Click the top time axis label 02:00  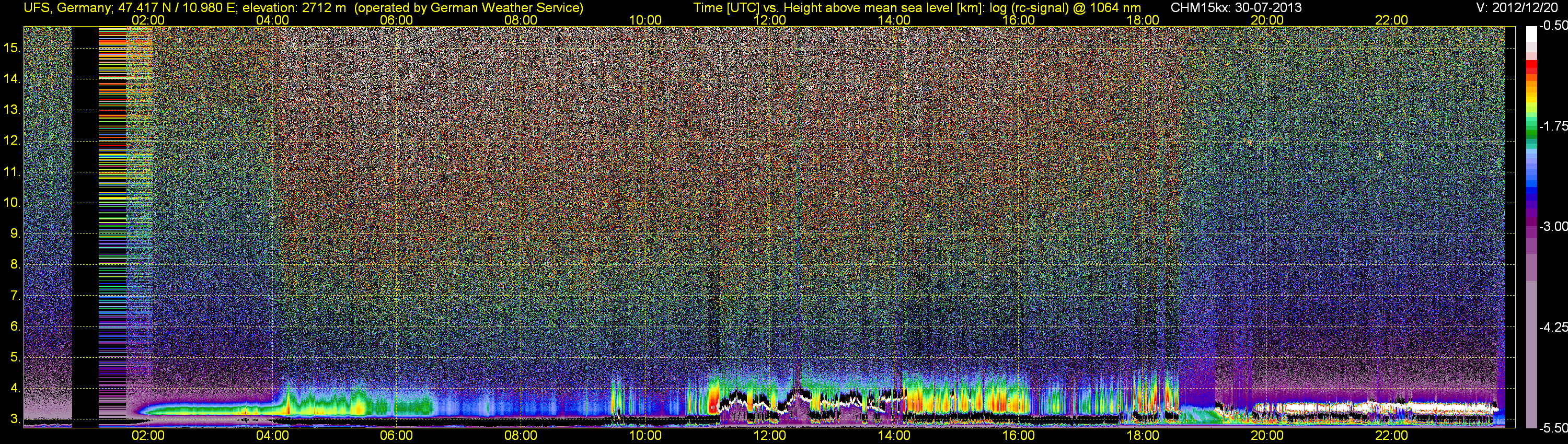coord(148,20)
